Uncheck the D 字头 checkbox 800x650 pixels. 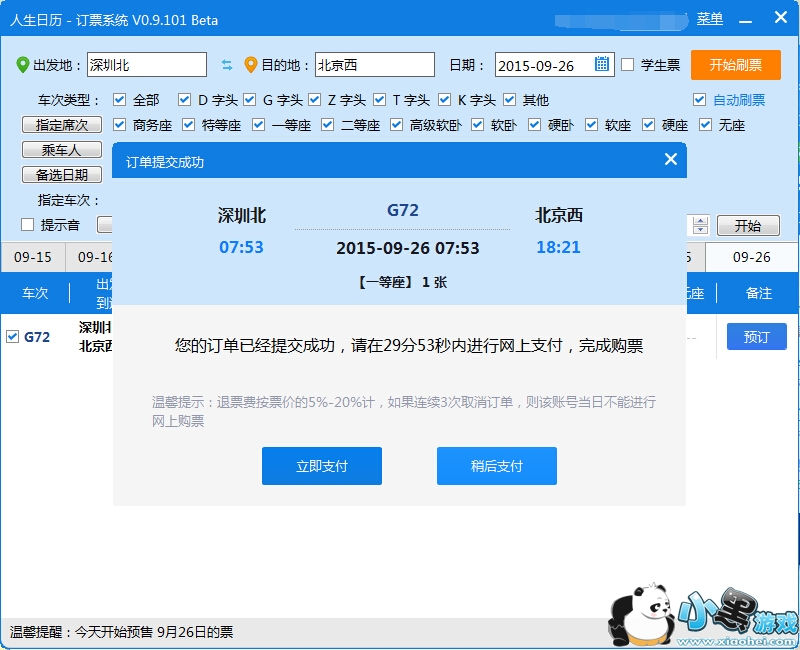point(185,99)
